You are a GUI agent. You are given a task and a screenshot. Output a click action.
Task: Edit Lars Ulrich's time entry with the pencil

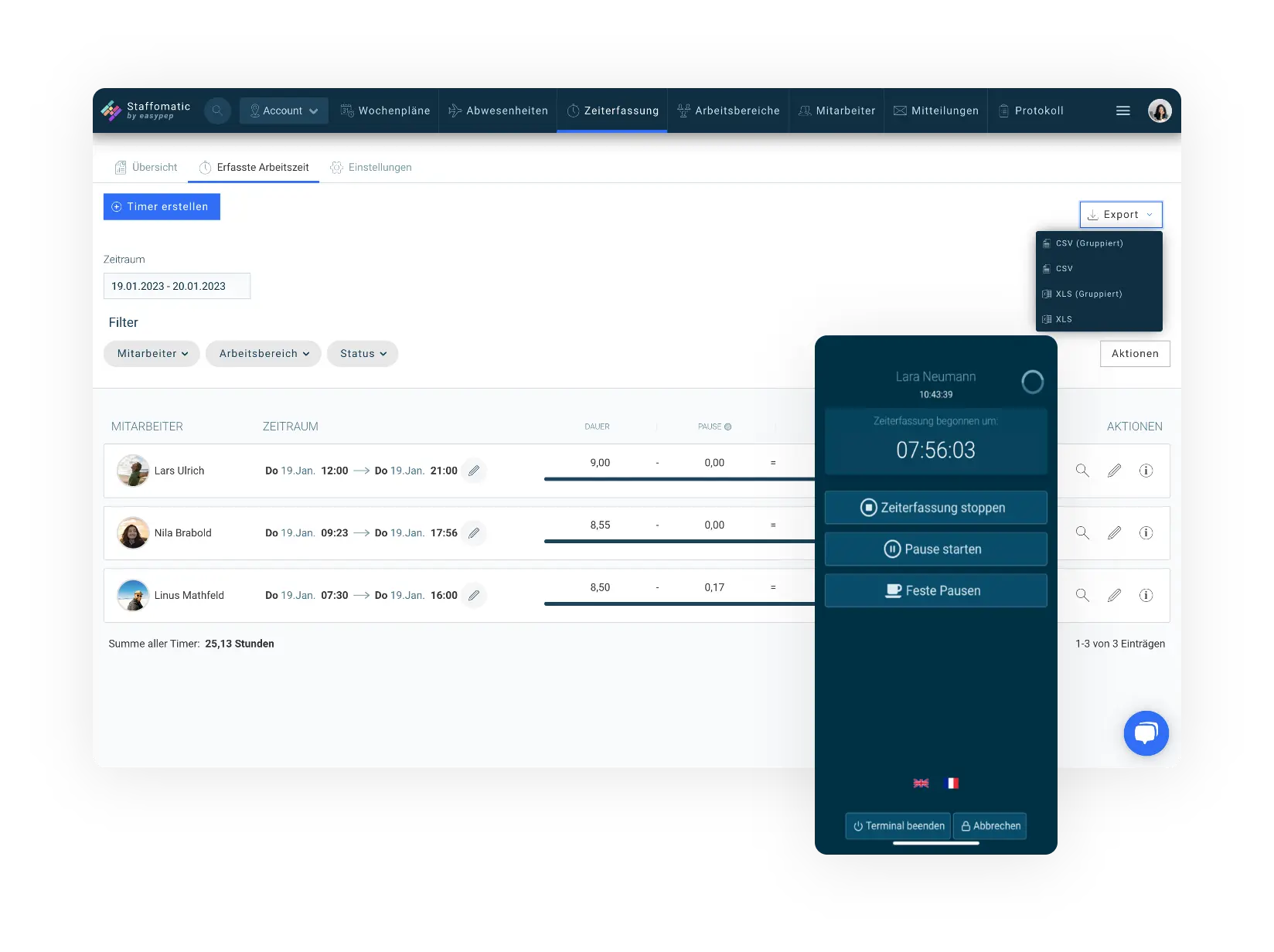pos(474,471)
